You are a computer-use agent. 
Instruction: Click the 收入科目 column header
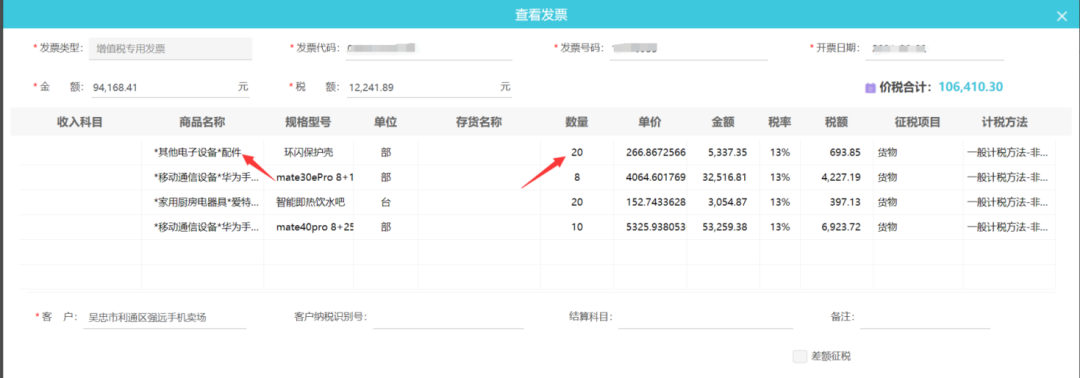[x=80, y=123]
